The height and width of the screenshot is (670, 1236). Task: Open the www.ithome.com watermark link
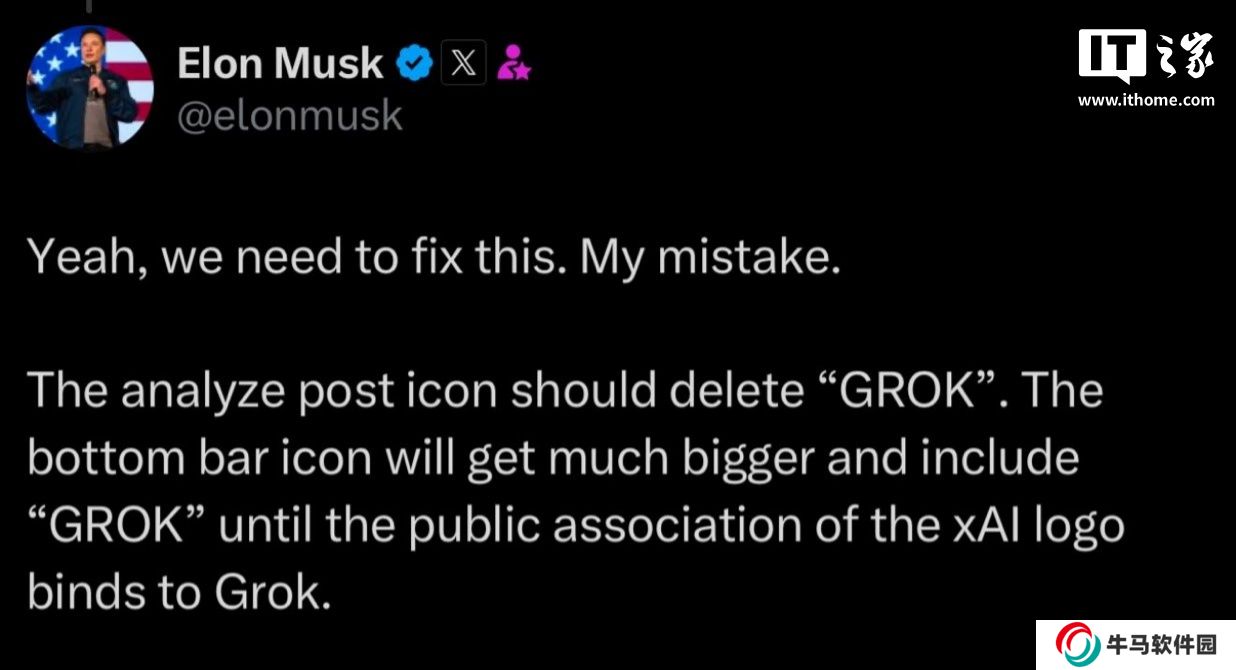click(1146, 100)
